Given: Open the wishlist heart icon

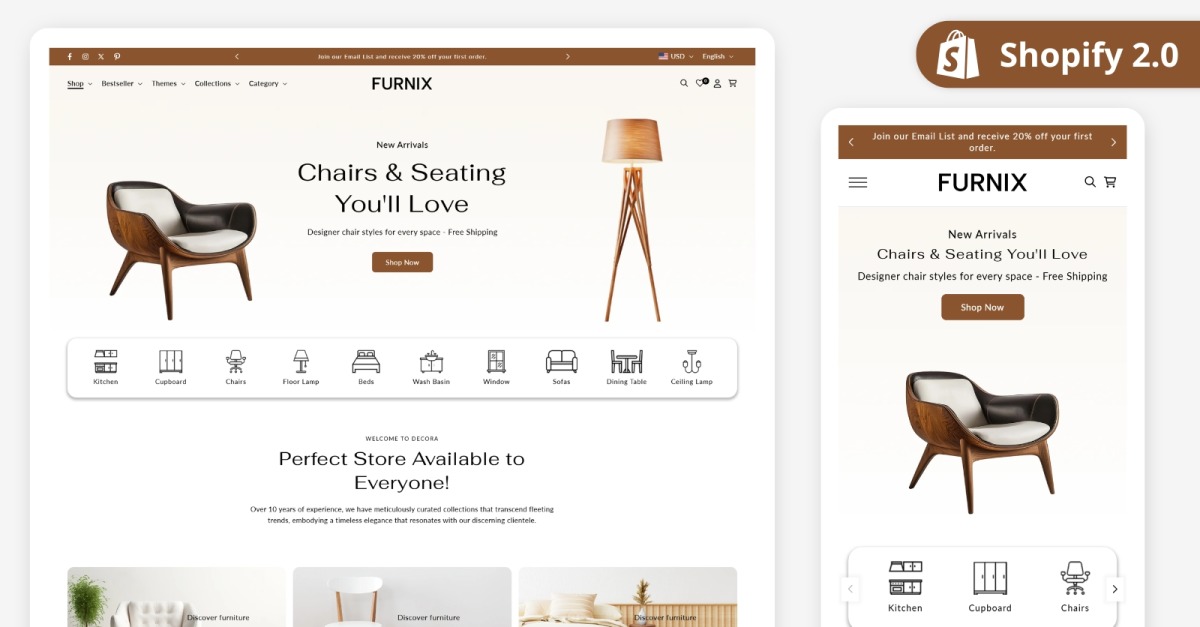Looking at the screenshot, I should [x=701, y=84].
